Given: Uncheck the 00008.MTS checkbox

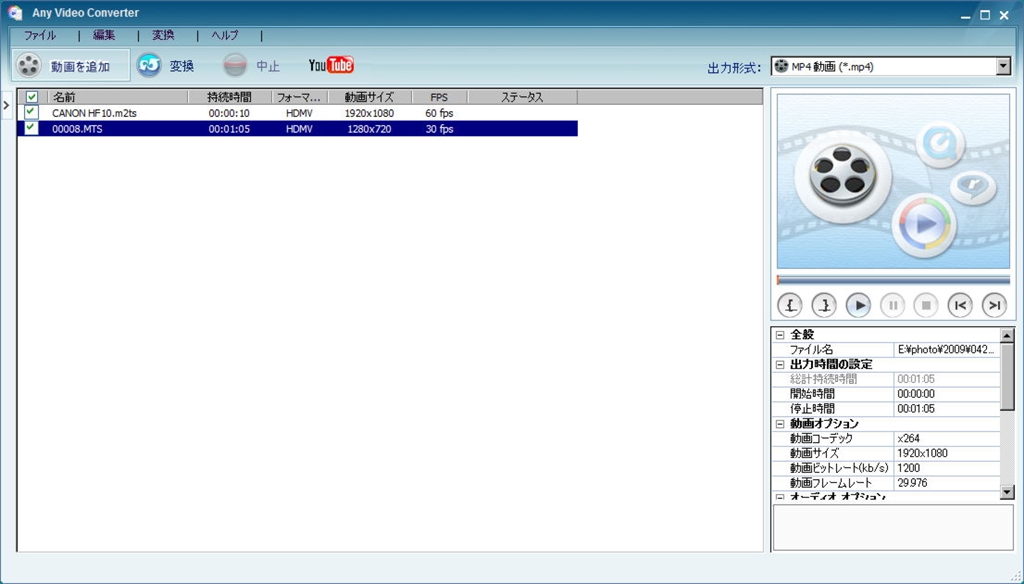Looking at the screenshot, I should 31,129.
